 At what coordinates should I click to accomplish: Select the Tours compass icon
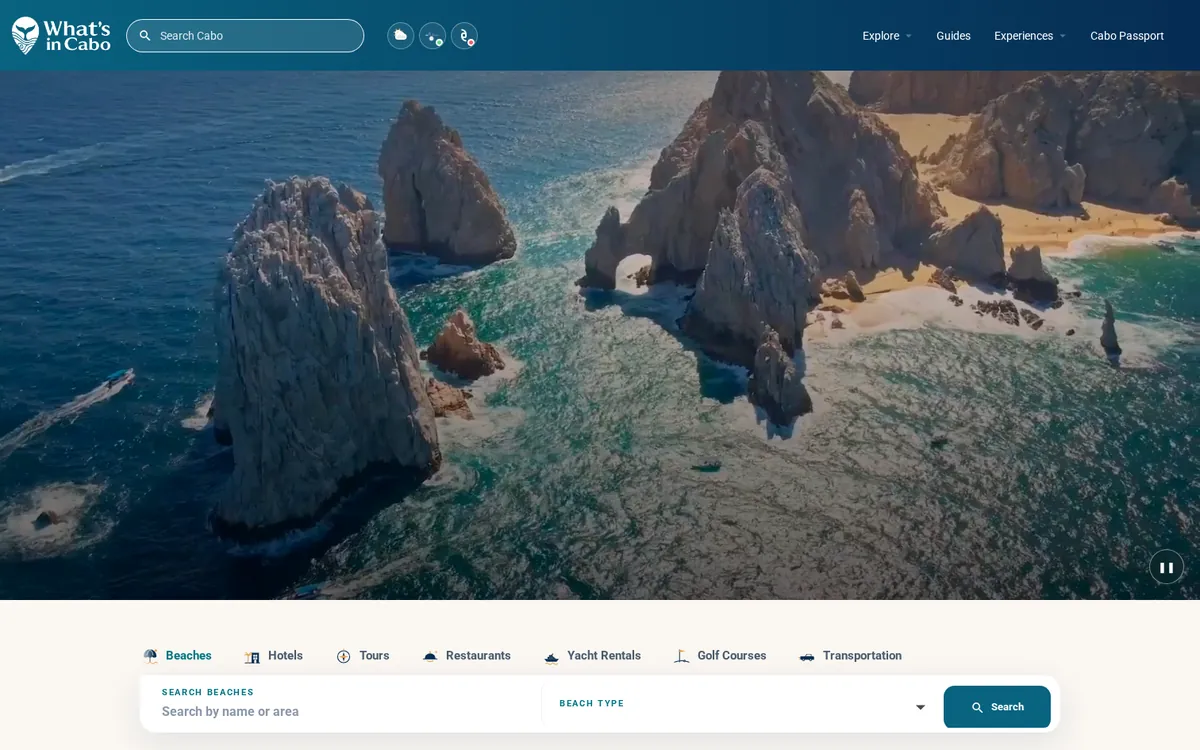tap(344, 657)
